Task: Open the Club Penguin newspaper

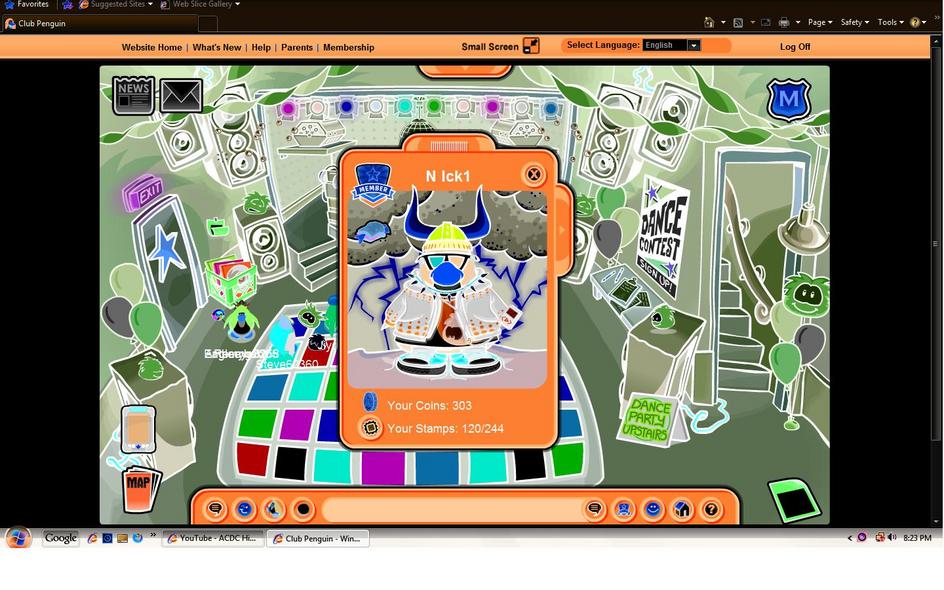Action: (133, 95)
